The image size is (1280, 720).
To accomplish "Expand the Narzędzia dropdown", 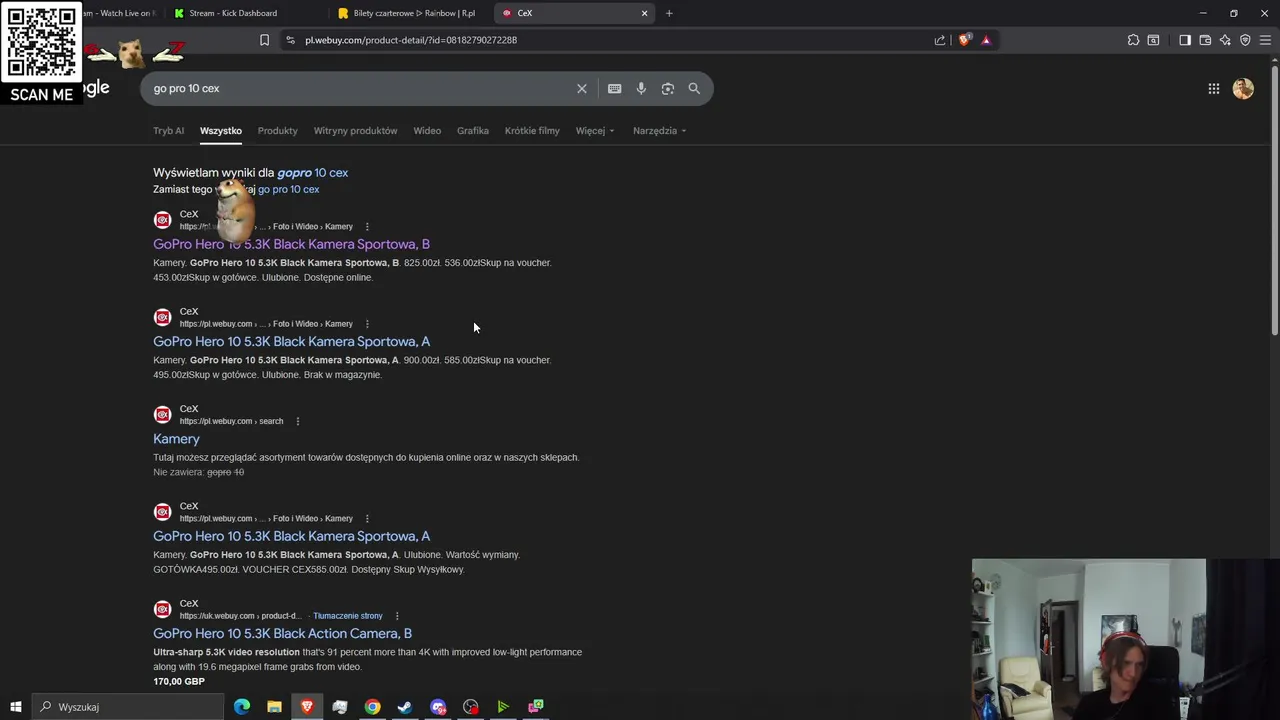I will point(659,131).
